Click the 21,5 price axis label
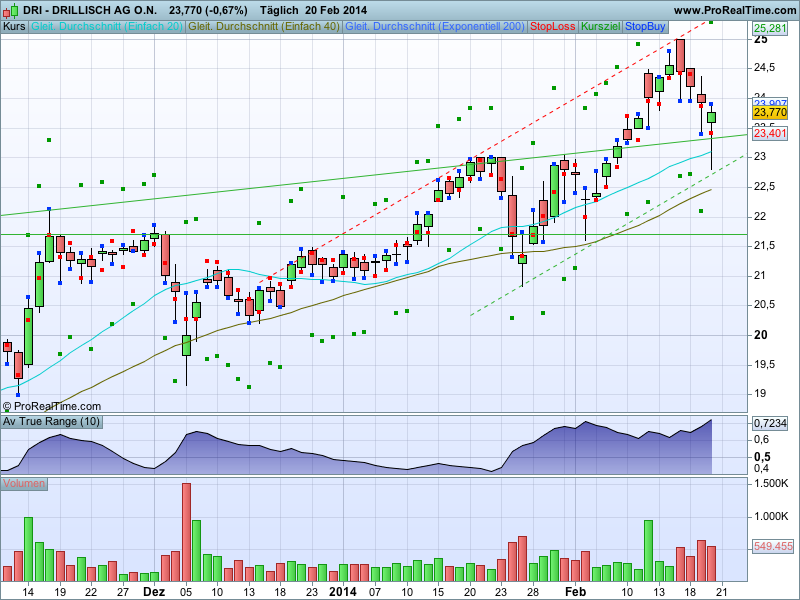Image resolution: width=800 pixels, height=600 pixels. point(764,246)
